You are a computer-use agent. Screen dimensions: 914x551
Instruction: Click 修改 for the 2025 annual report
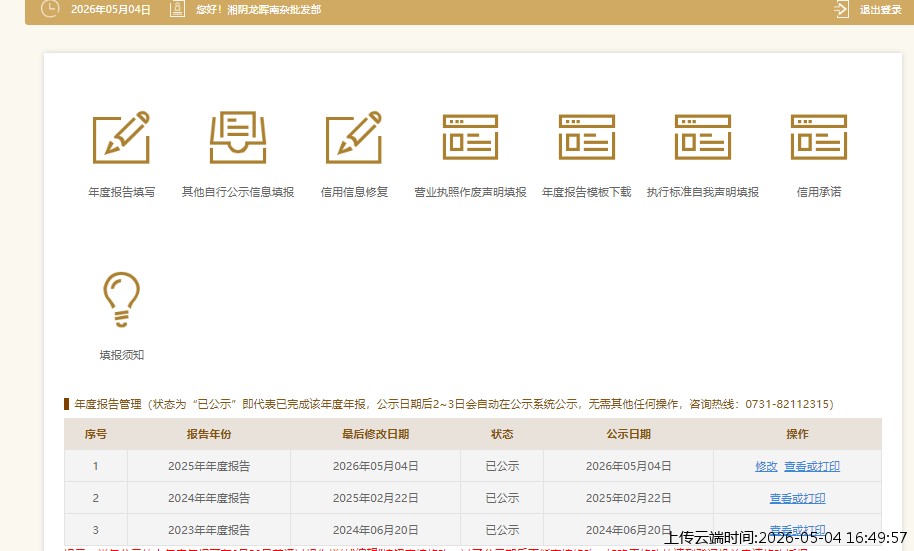coord(766,466)
